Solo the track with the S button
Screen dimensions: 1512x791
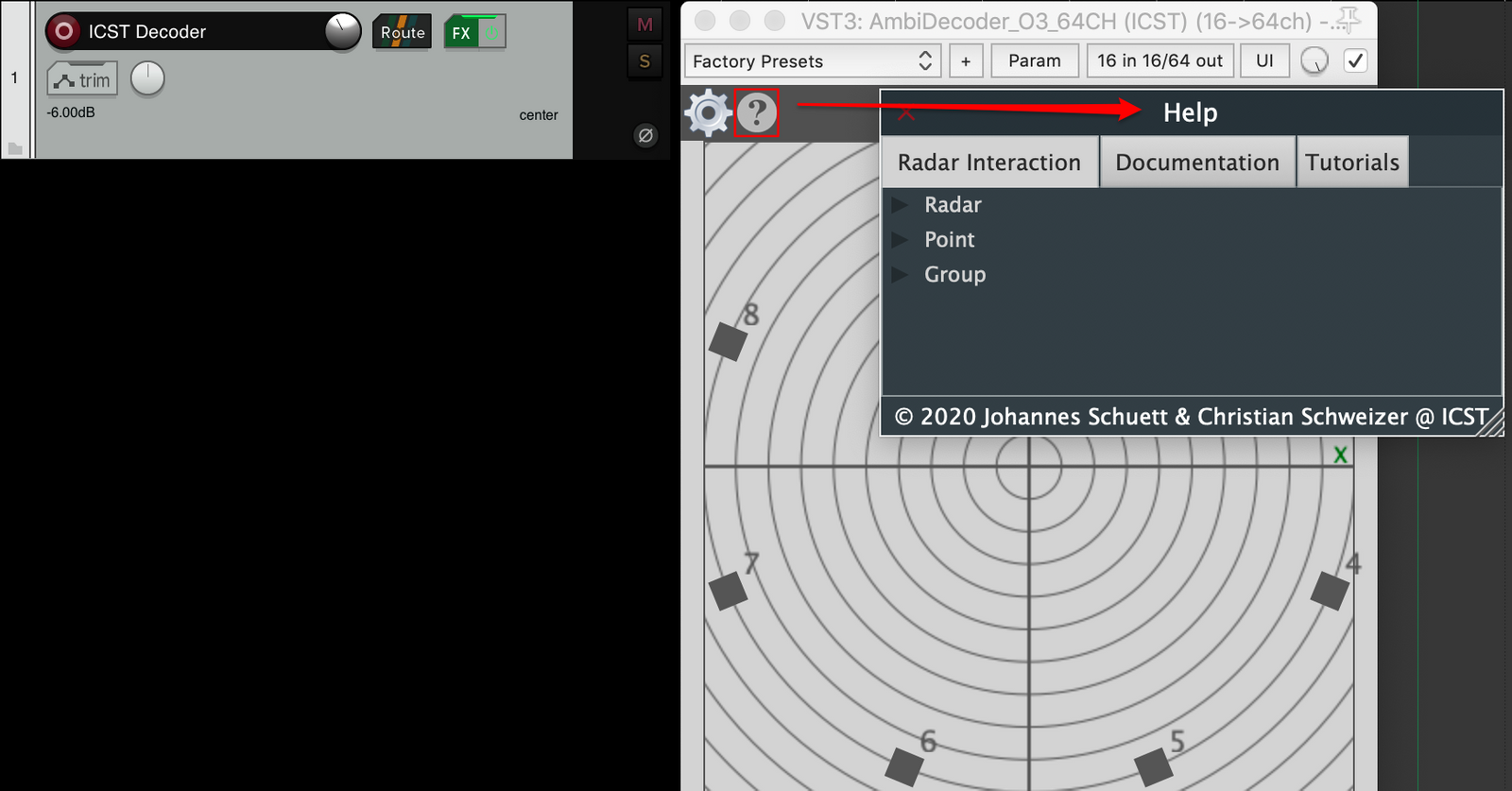644,61
